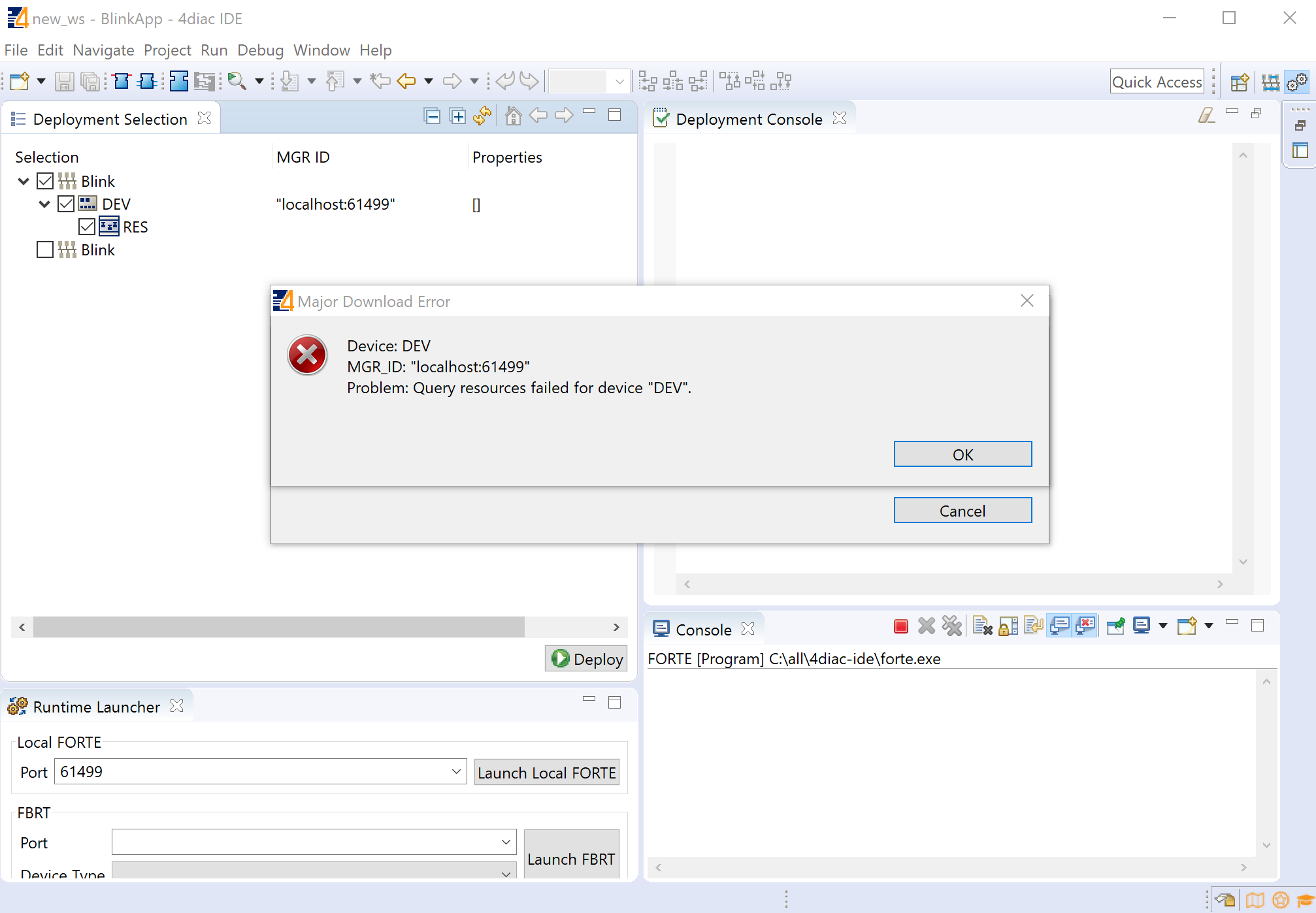Toggle the RES resource checkbox
The image size is (1316, 913).
tap(87, 227)
